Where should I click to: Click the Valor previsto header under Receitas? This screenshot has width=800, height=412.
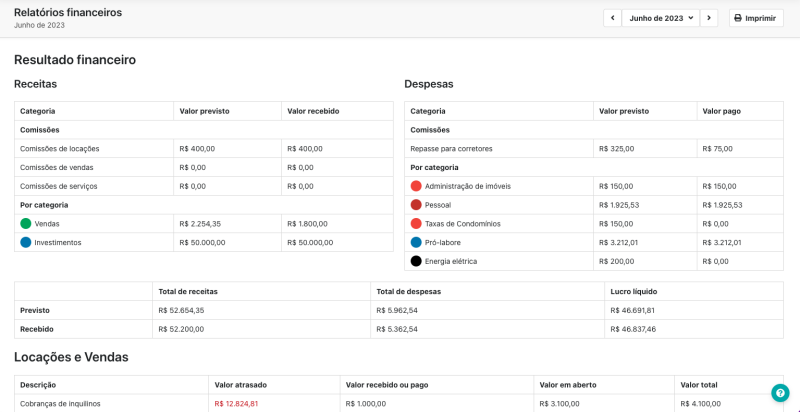(204, 111)
